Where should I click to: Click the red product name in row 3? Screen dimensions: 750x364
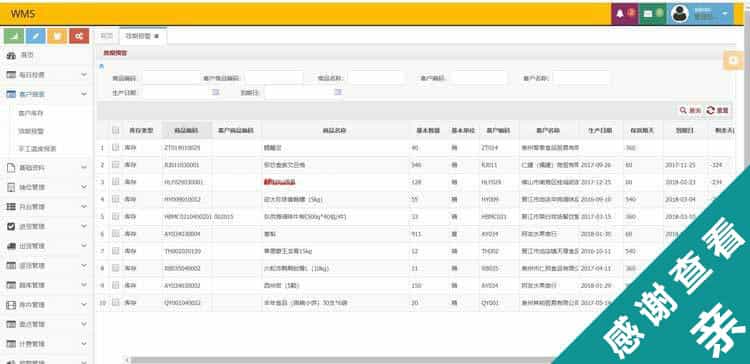[x=280, y=182]
